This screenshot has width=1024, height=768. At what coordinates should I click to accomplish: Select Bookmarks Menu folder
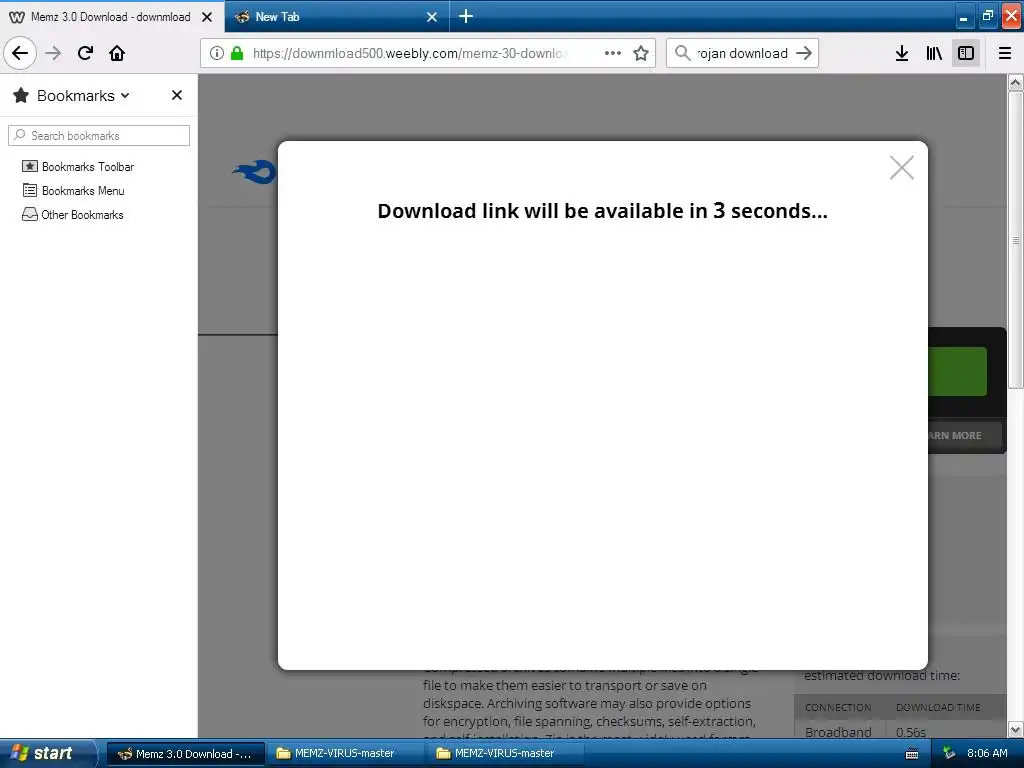tap(73, 191)
